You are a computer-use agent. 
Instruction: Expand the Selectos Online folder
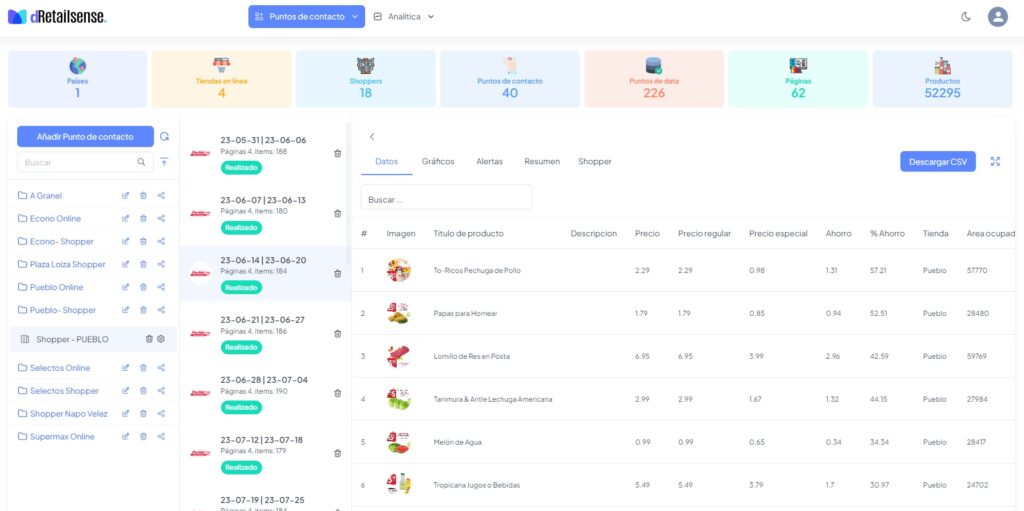(x=54, y=368)
